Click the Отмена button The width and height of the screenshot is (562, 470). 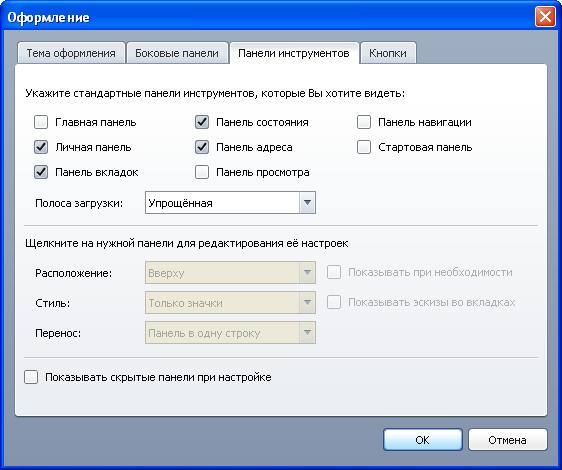tap(508, 440)
